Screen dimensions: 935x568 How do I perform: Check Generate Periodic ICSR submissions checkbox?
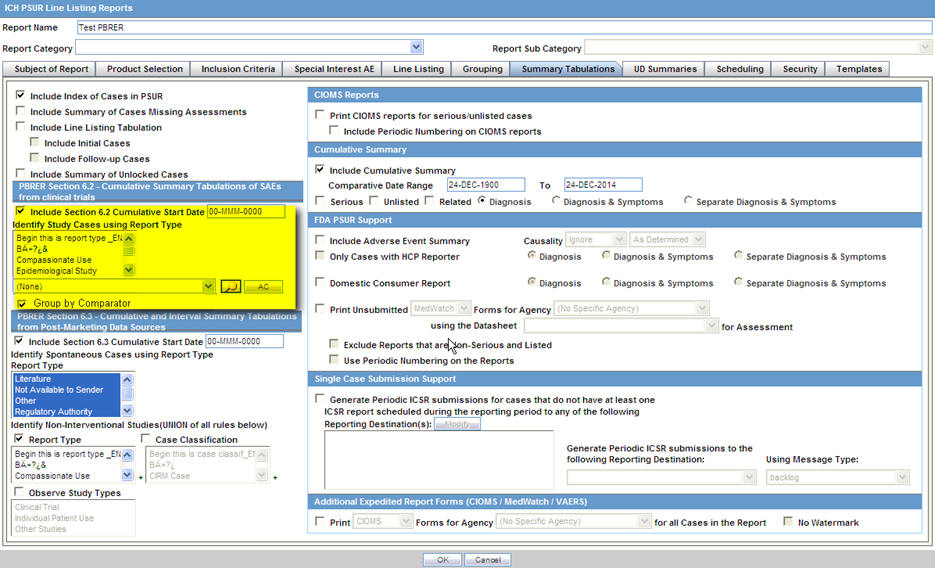tap(320, 399)
